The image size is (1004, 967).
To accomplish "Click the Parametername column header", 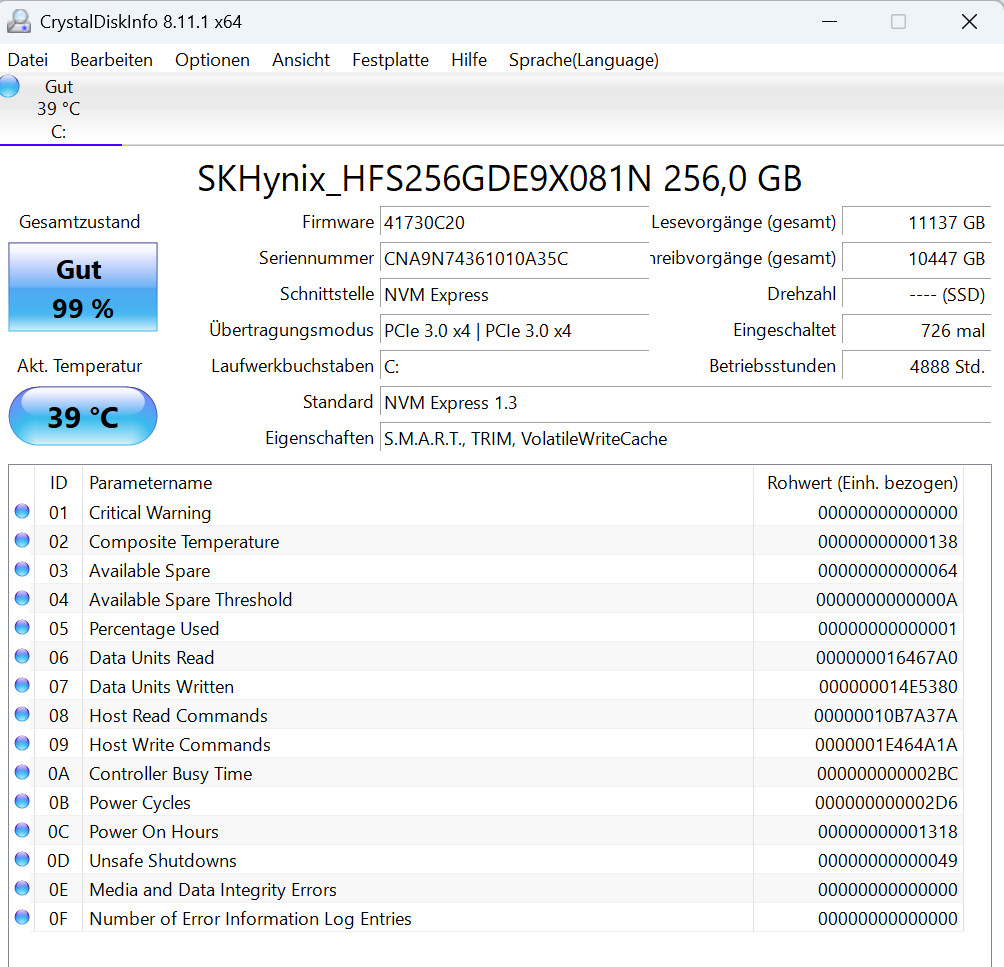I will [150, 483].
